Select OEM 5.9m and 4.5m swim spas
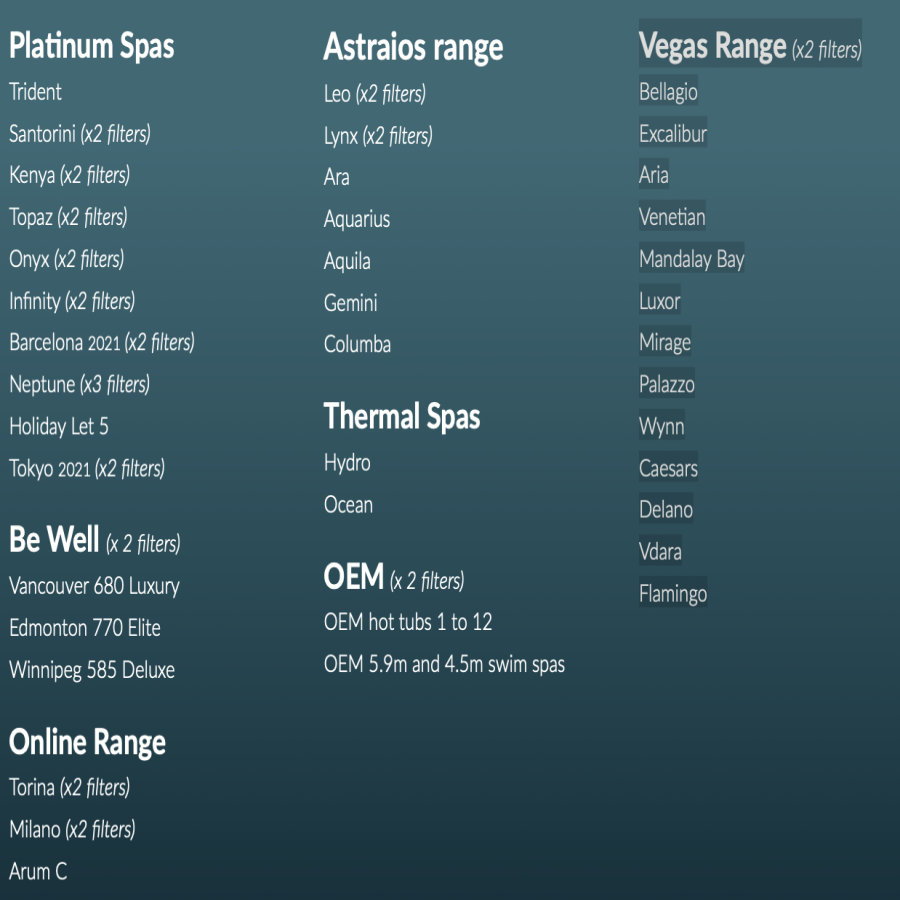The image size is (900, 900). [x=444, y=664]
